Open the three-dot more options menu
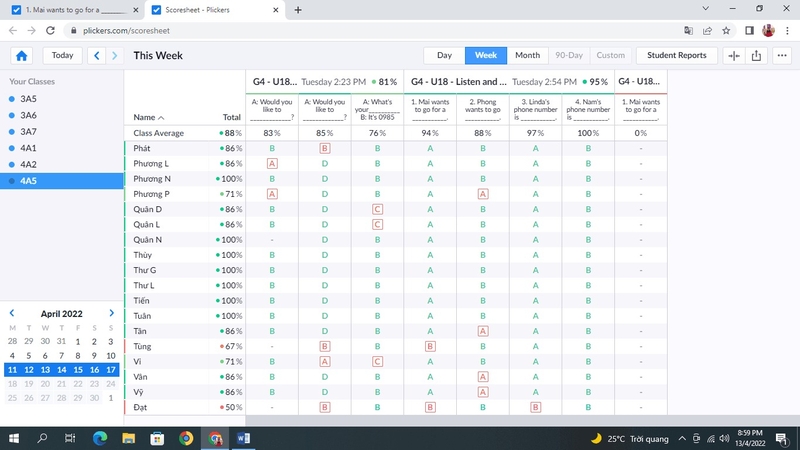The height and width of the screenshot is (450, 800). tap(782, 56)
